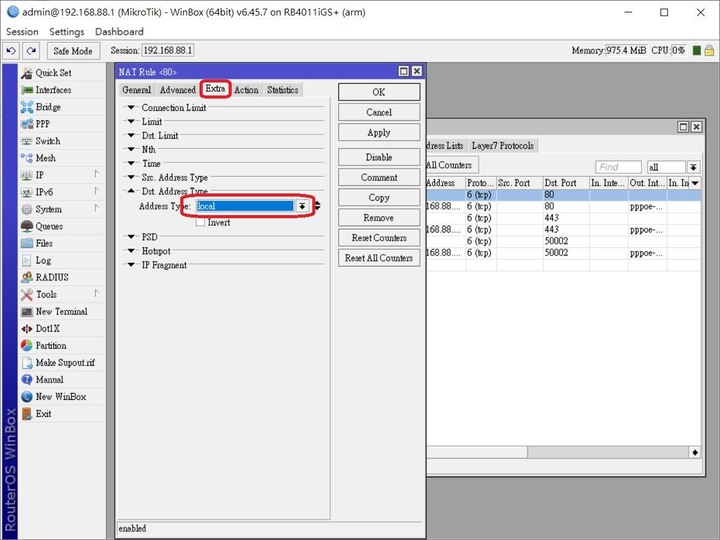Toggle the Invert checkbox
This screenshot has height=540, width=720.
(x=200, y=223)
